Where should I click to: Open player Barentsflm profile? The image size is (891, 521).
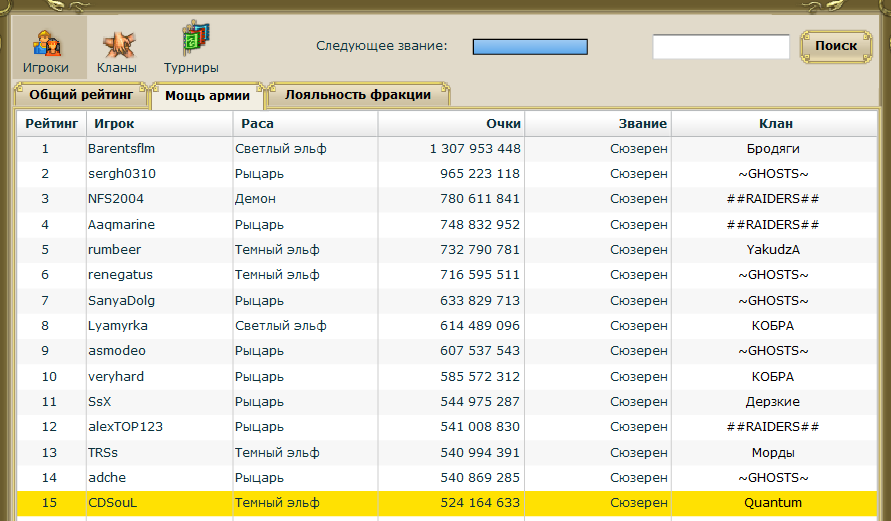(121, 149)
